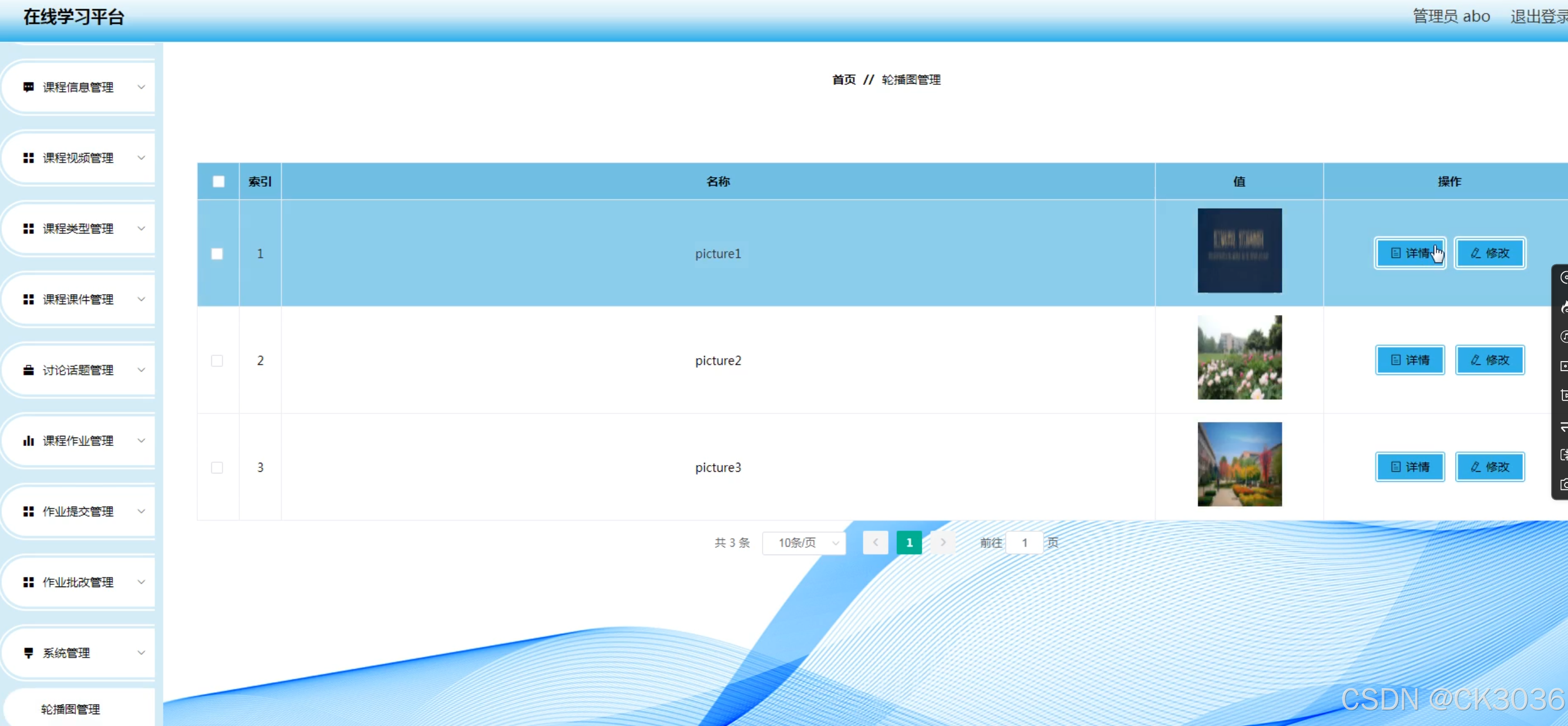Click the previous page arrow in pagination
The width and height of the screenshot is (1568, 726).
coord(875,543)
